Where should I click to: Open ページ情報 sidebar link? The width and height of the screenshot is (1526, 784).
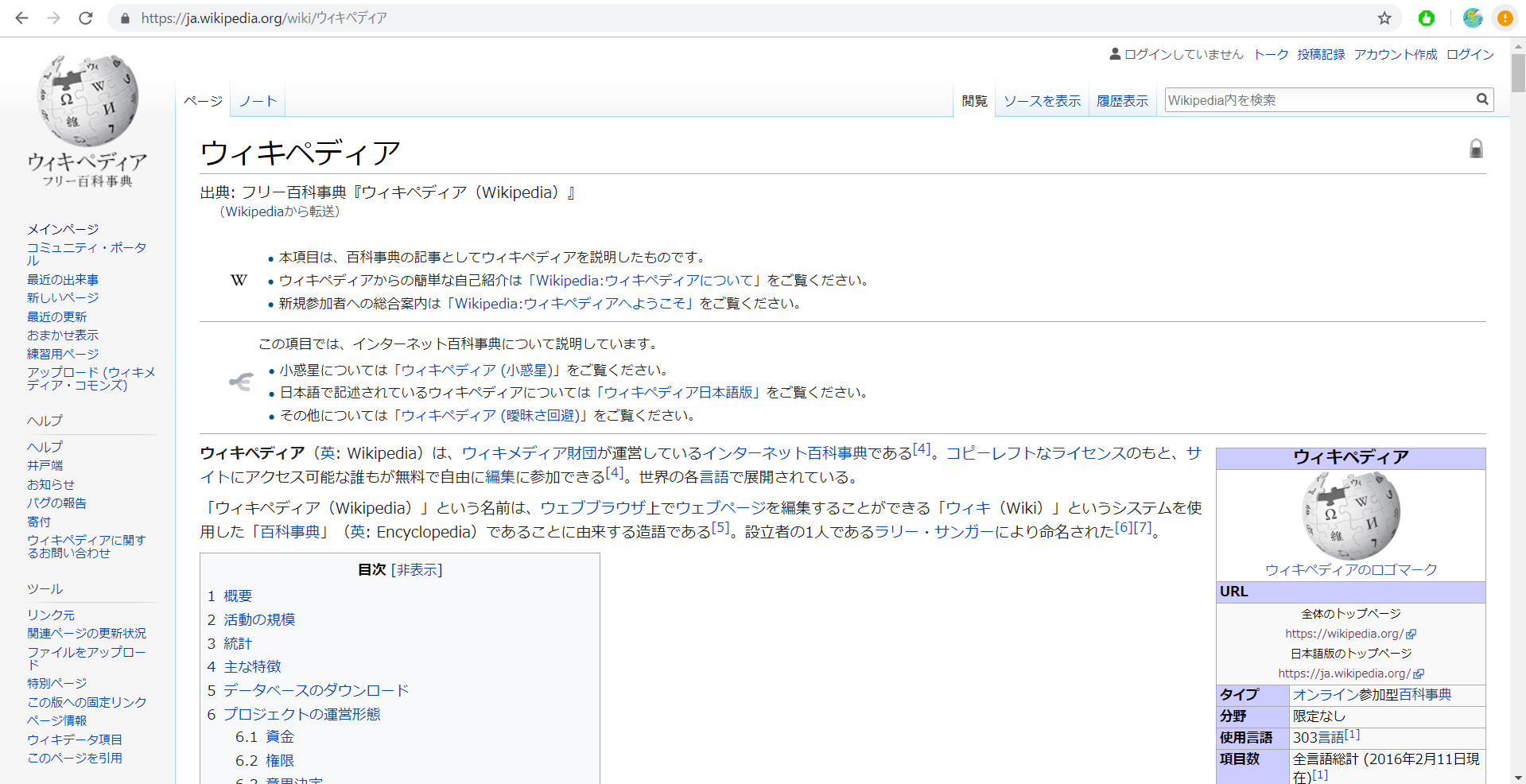click(56, 720)
